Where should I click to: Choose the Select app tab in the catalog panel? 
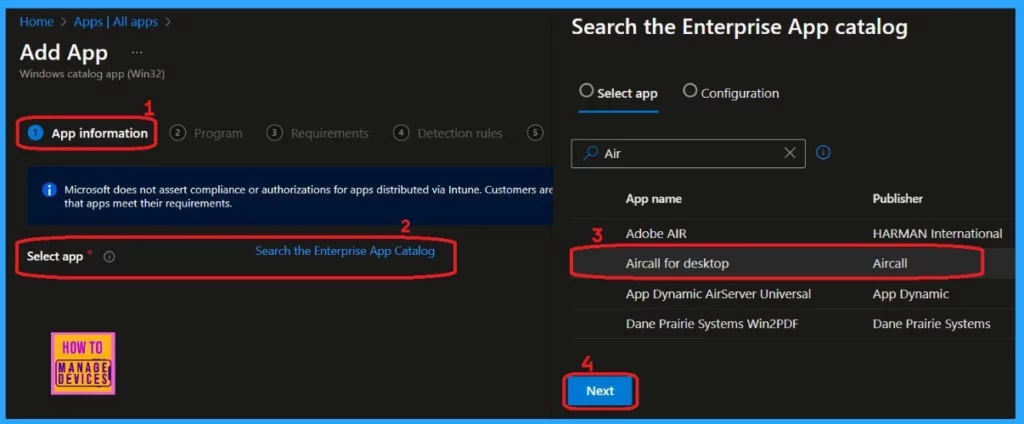(618, 93)
